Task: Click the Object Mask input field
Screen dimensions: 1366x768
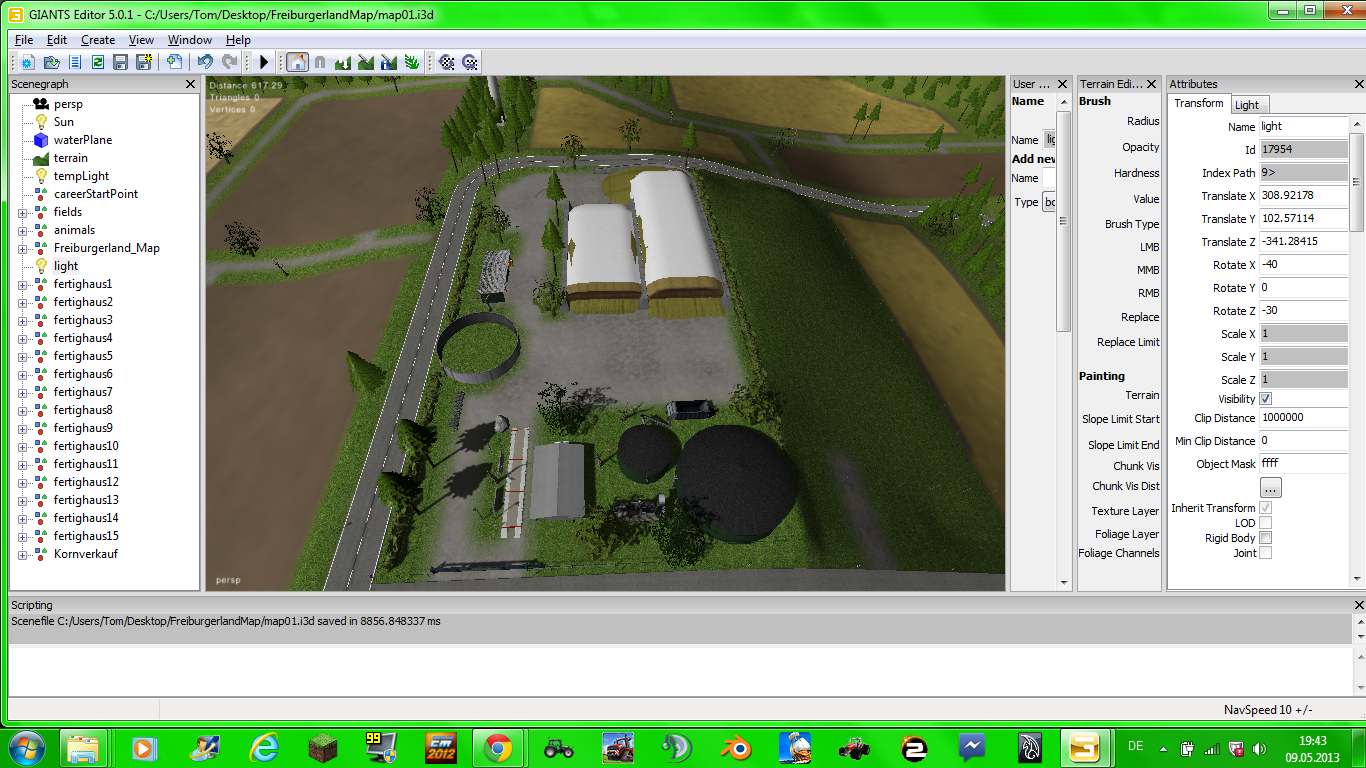Action: [x=1303, y=464]
